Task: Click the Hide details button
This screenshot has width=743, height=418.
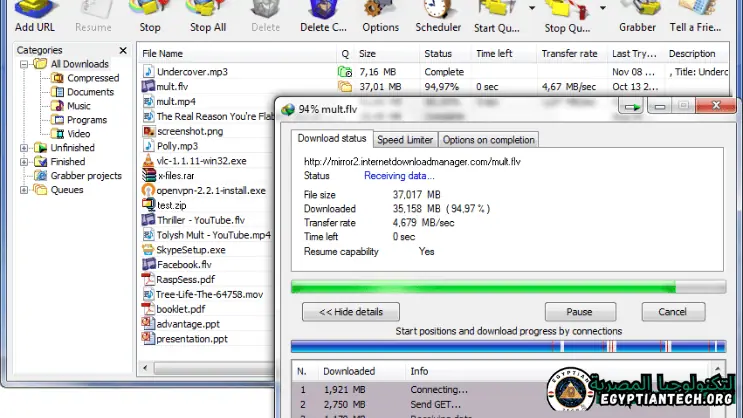Action: click(351, 312)
